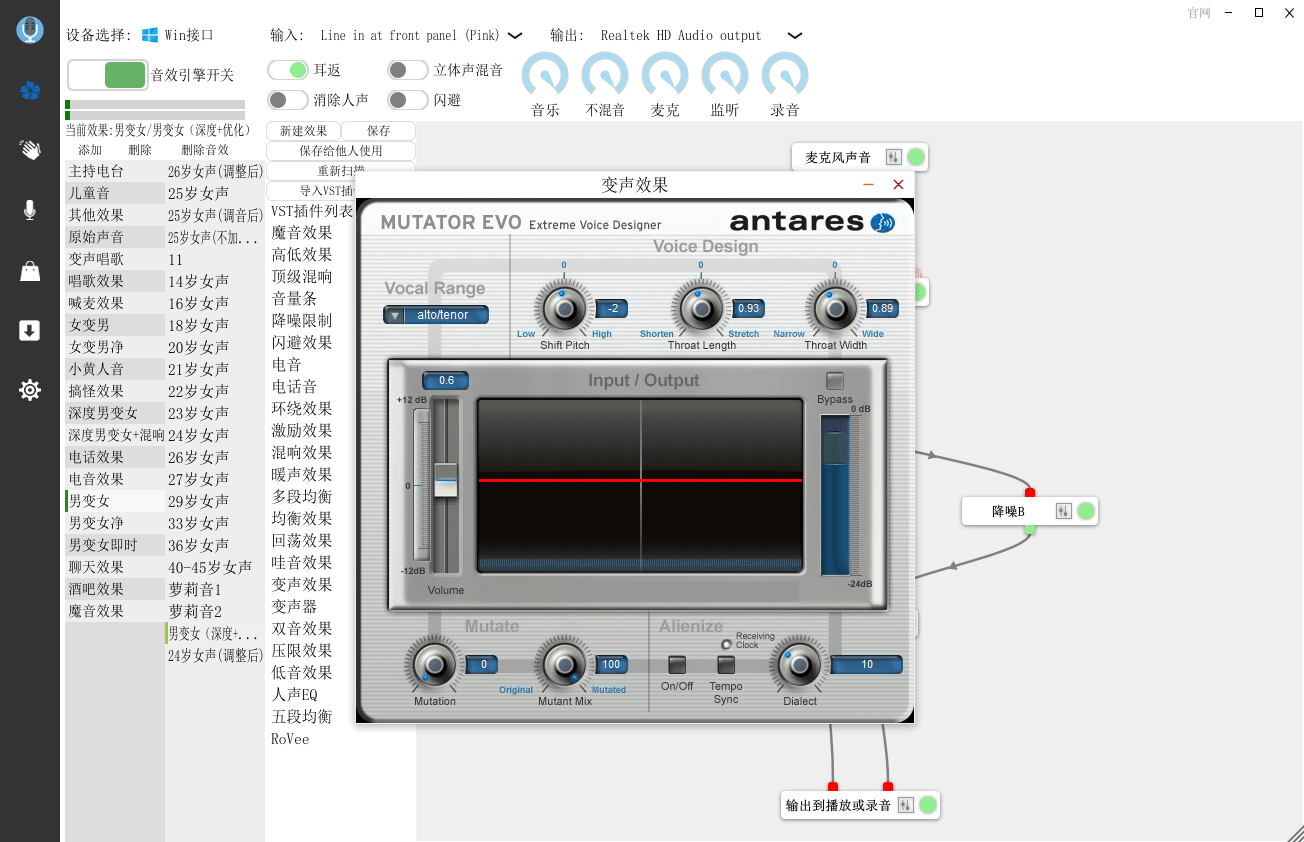
Task: Select 混响效果 in VST plugin list
Action: (302, 453)
